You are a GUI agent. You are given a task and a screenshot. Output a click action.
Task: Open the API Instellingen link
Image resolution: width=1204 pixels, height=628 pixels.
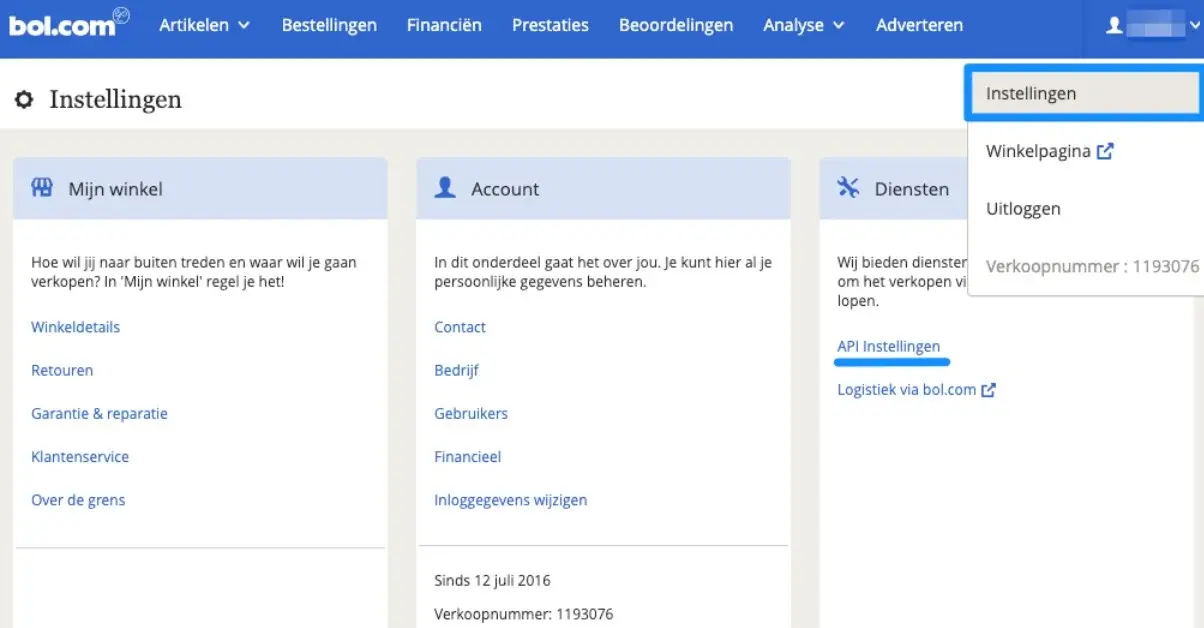click(x=889, y=347)
